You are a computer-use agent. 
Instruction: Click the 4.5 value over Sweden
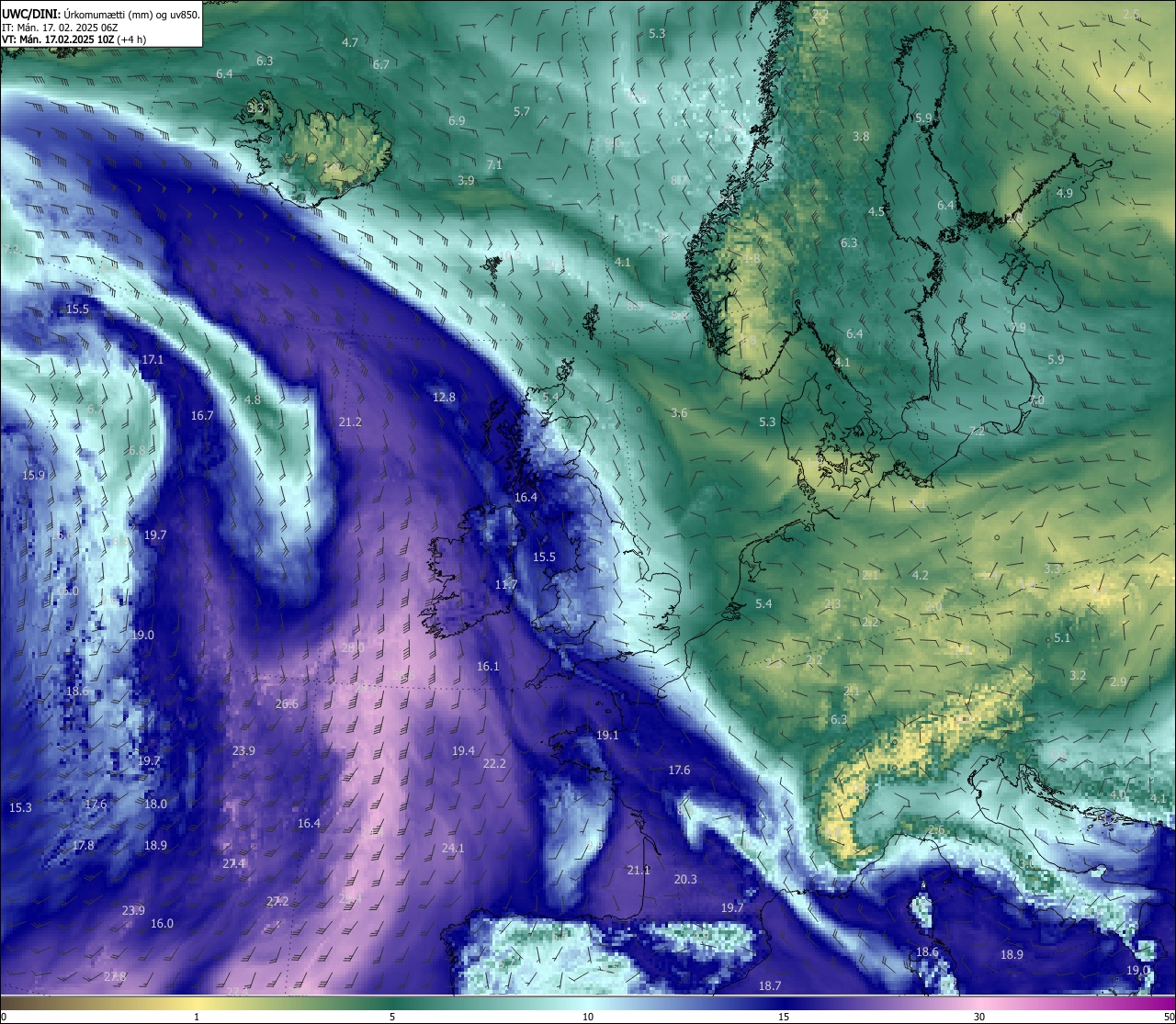876,212
